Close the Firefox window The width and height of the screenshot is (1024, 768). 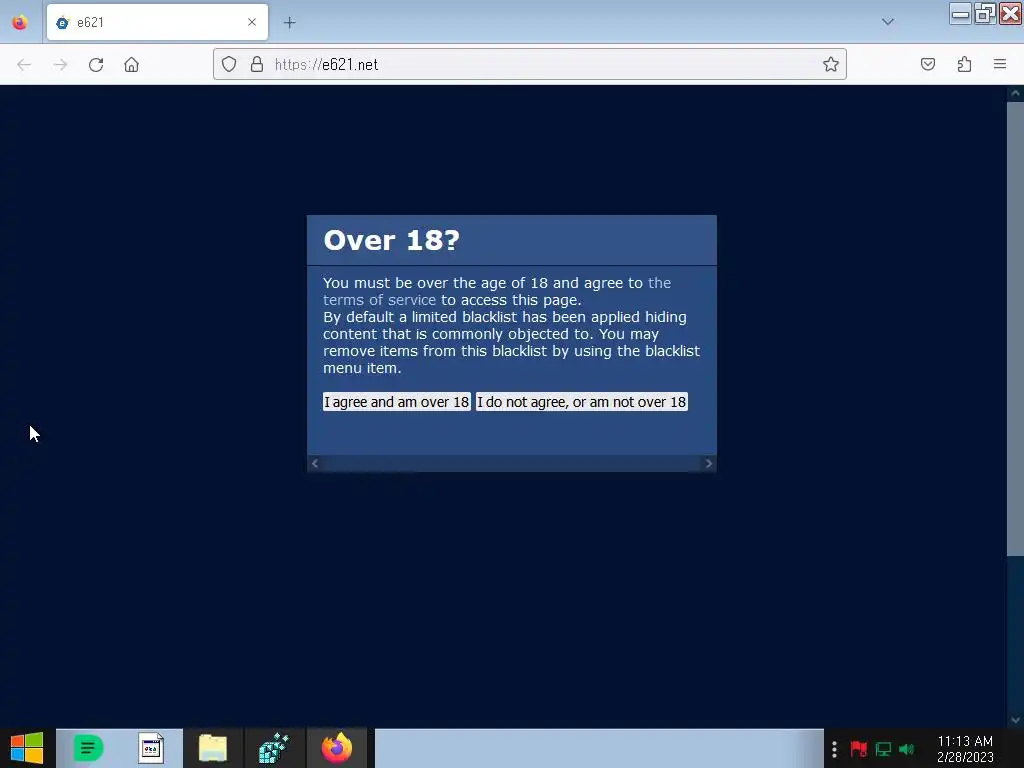[1010, 14]
